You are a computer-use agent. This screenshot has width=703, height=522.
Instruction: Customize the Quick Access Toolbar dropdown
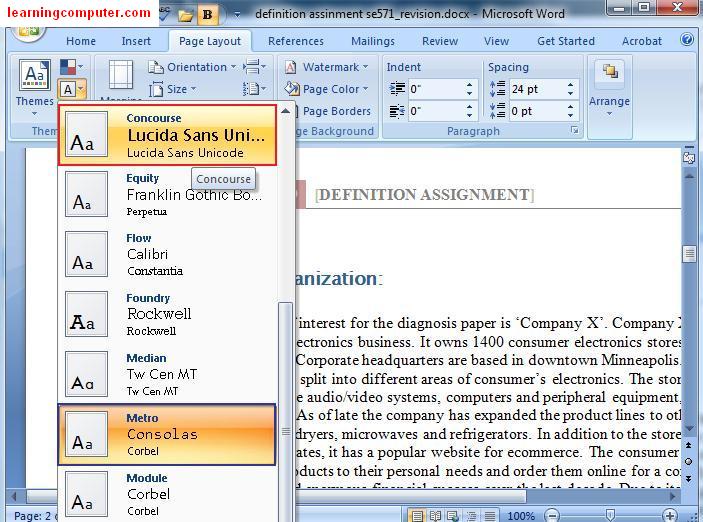[x=237, y=15]
